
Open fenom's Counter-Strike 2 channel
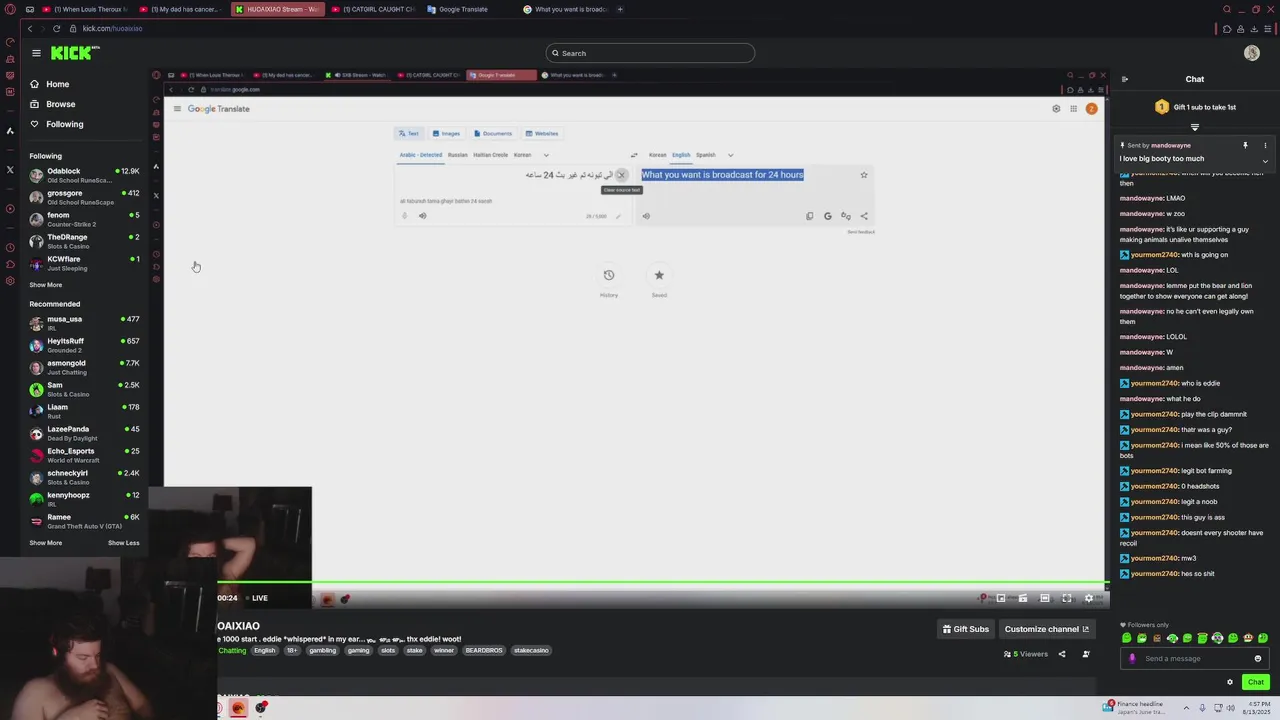(84, 219)
